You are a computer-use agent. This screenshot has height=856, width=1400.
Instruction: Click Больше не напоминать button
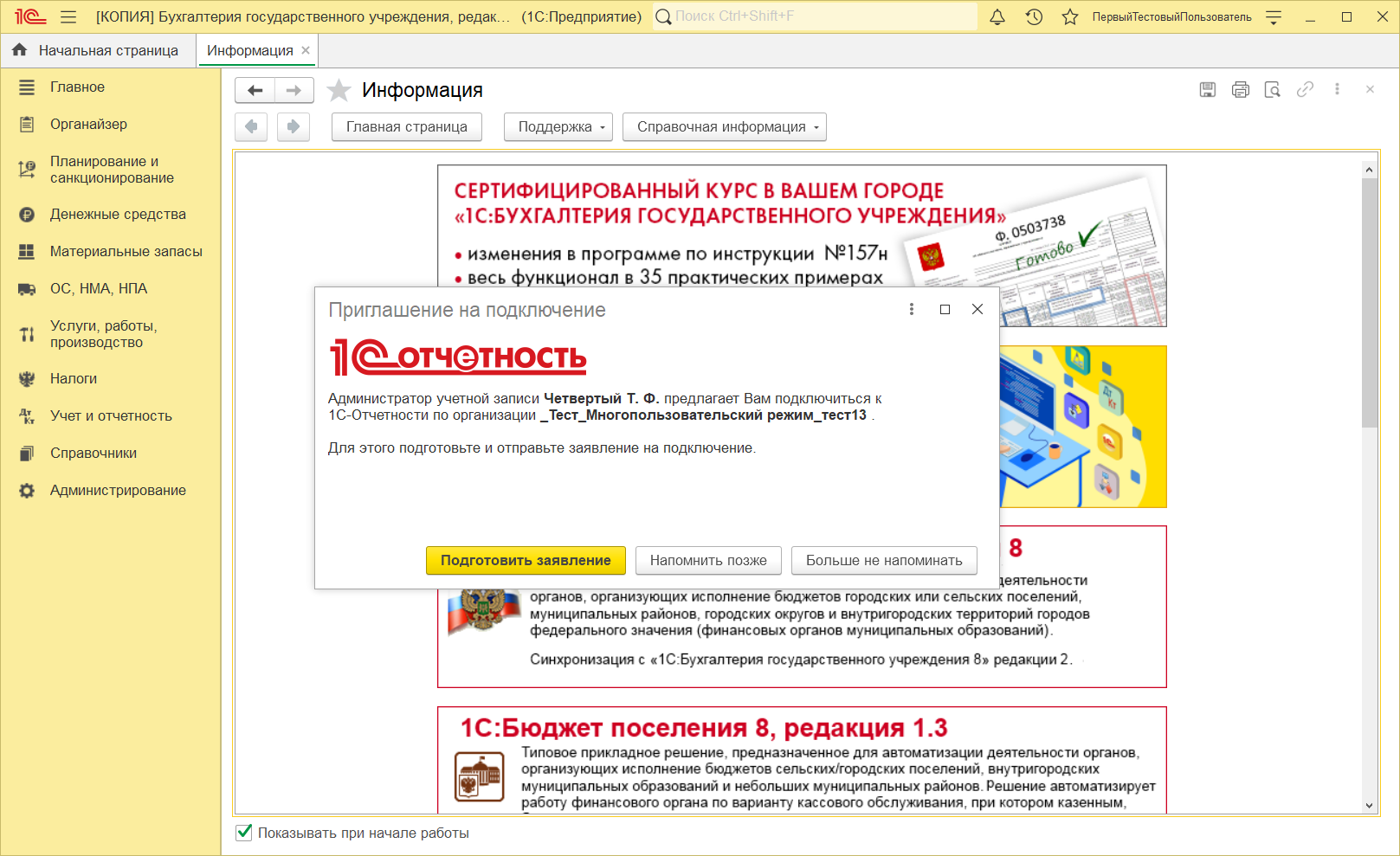[884, 560]
